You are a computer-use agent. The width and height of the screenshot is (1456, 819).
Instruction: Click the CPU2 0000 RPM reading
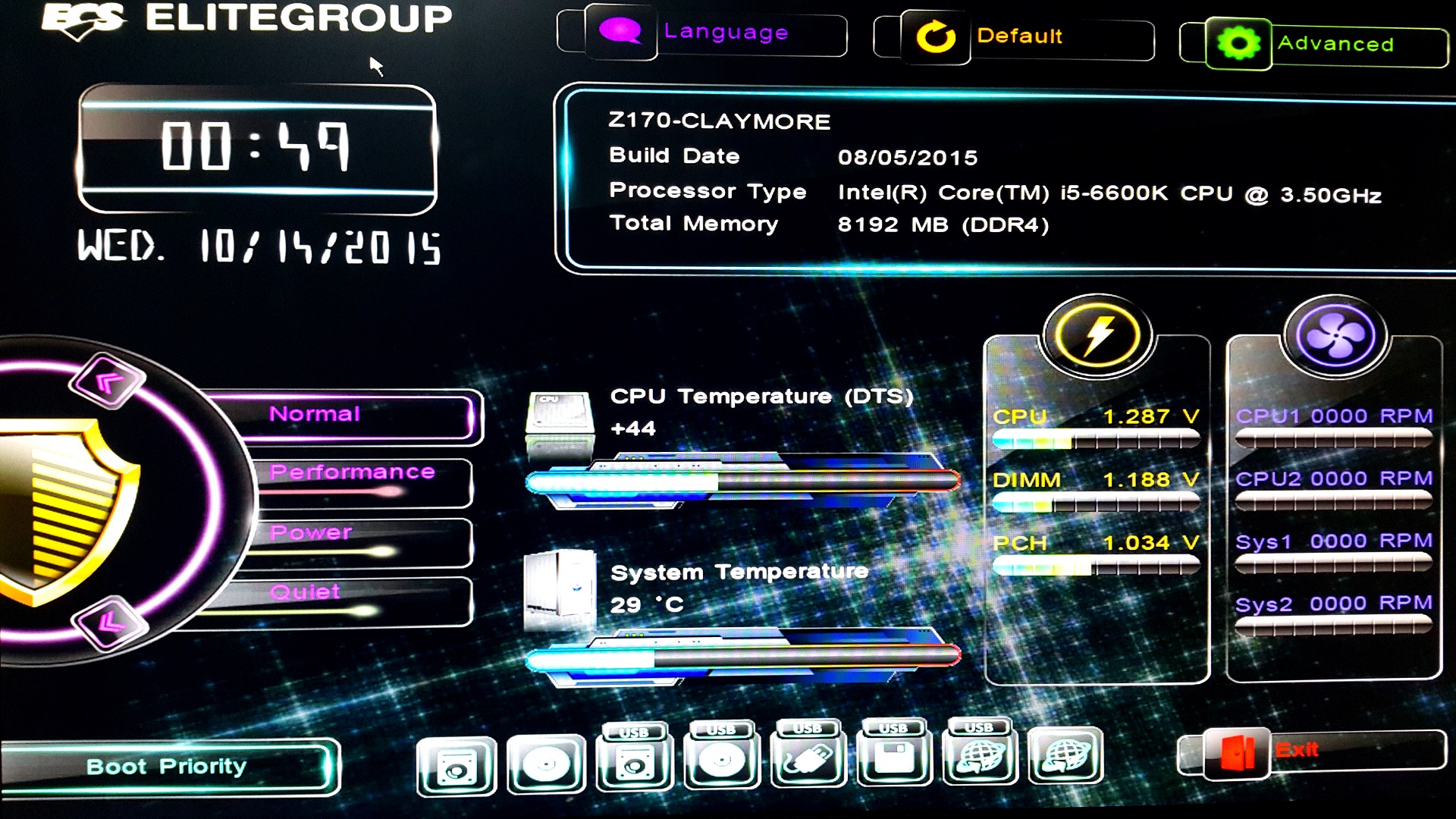[1334, 479]
